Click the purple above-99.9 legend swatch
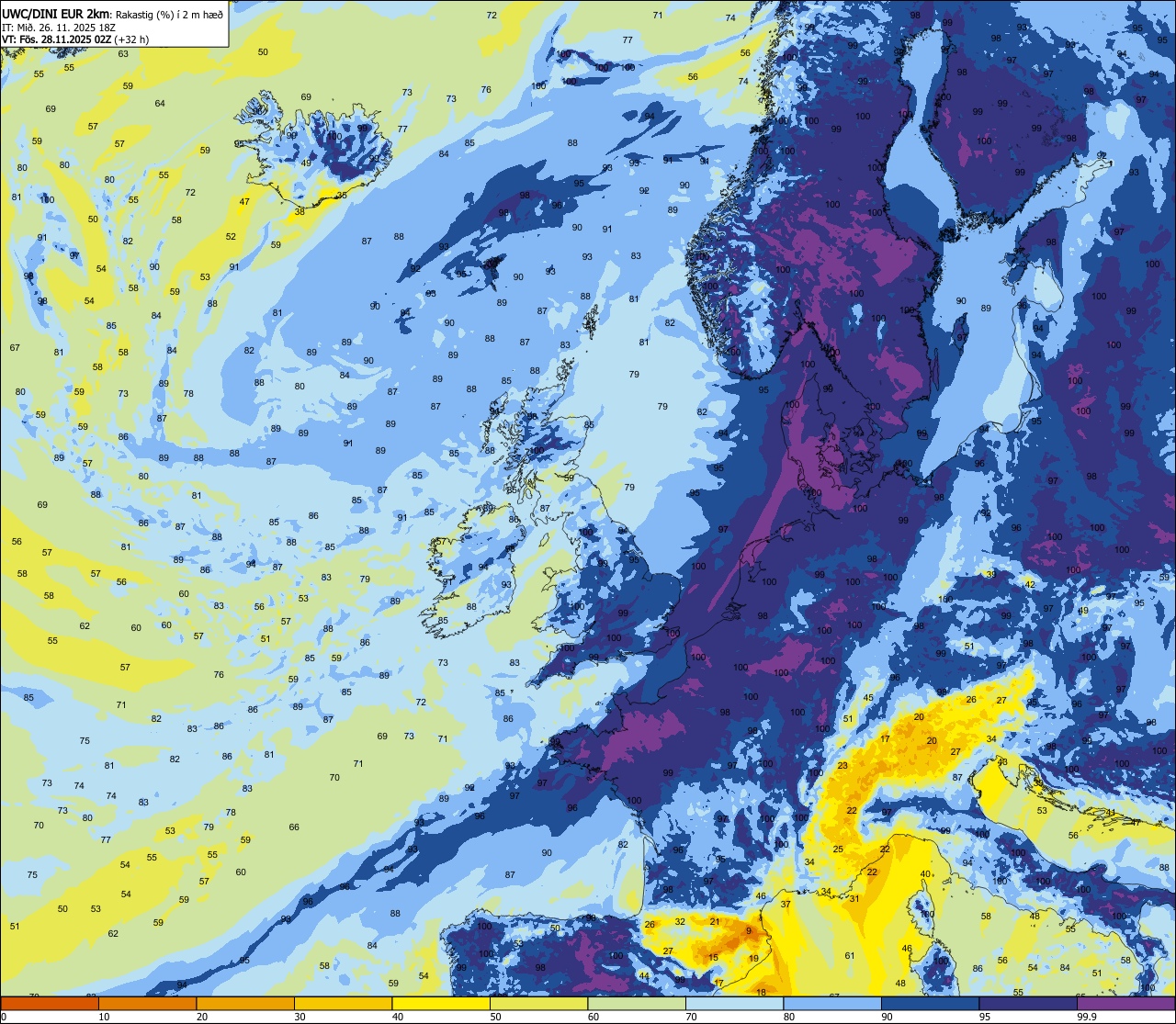The height and width of the screenshot is (1024, 1176). [1125, 1003]
